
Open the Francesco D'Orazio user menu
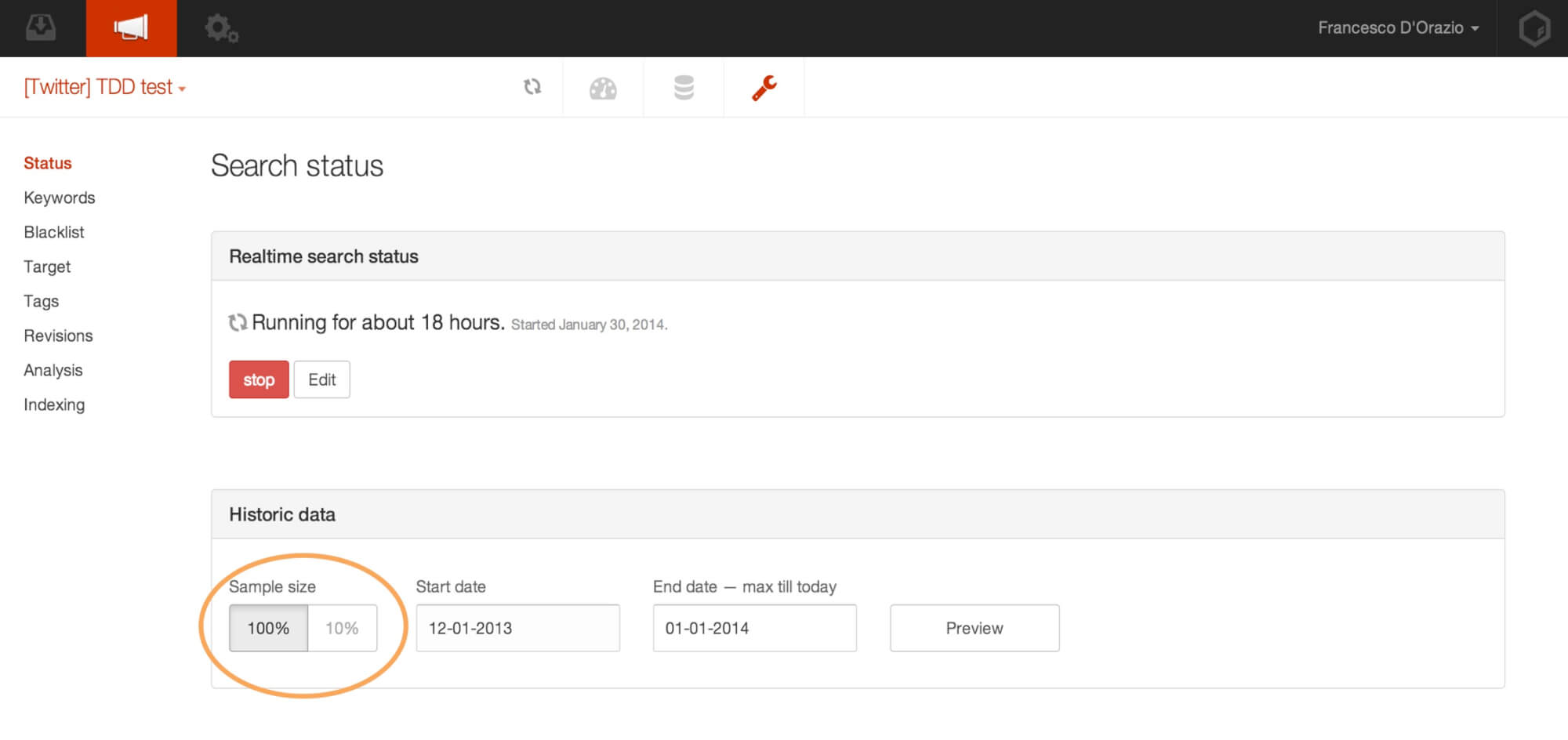coord(1398,28)
